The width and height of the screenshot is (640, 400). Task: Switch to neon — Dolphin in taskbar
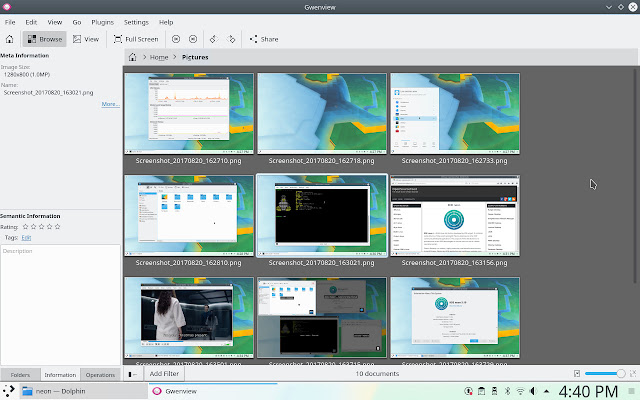coord(83,391)
